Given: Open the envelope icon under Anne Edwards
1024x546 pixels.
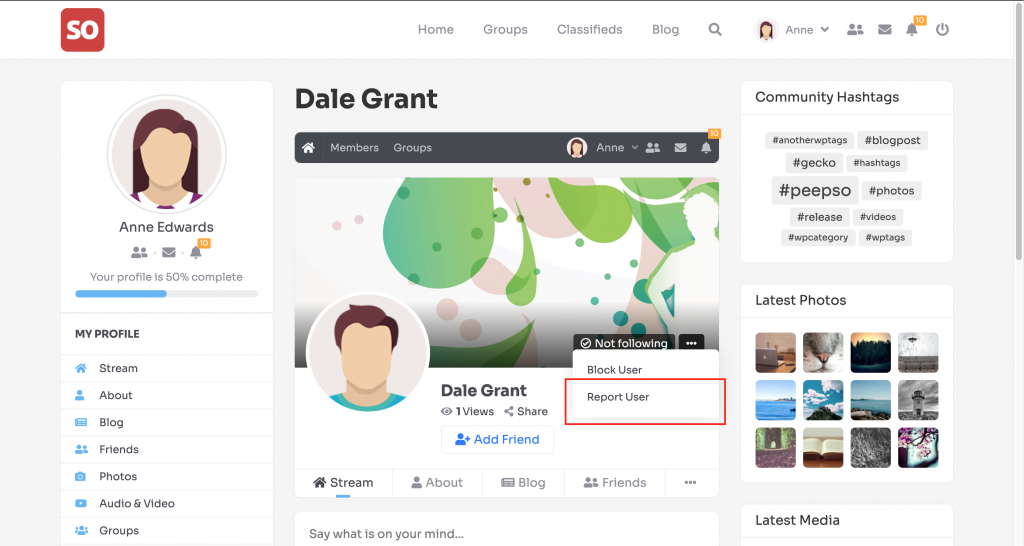Looking at the screenshot, I should pos(168,253).
